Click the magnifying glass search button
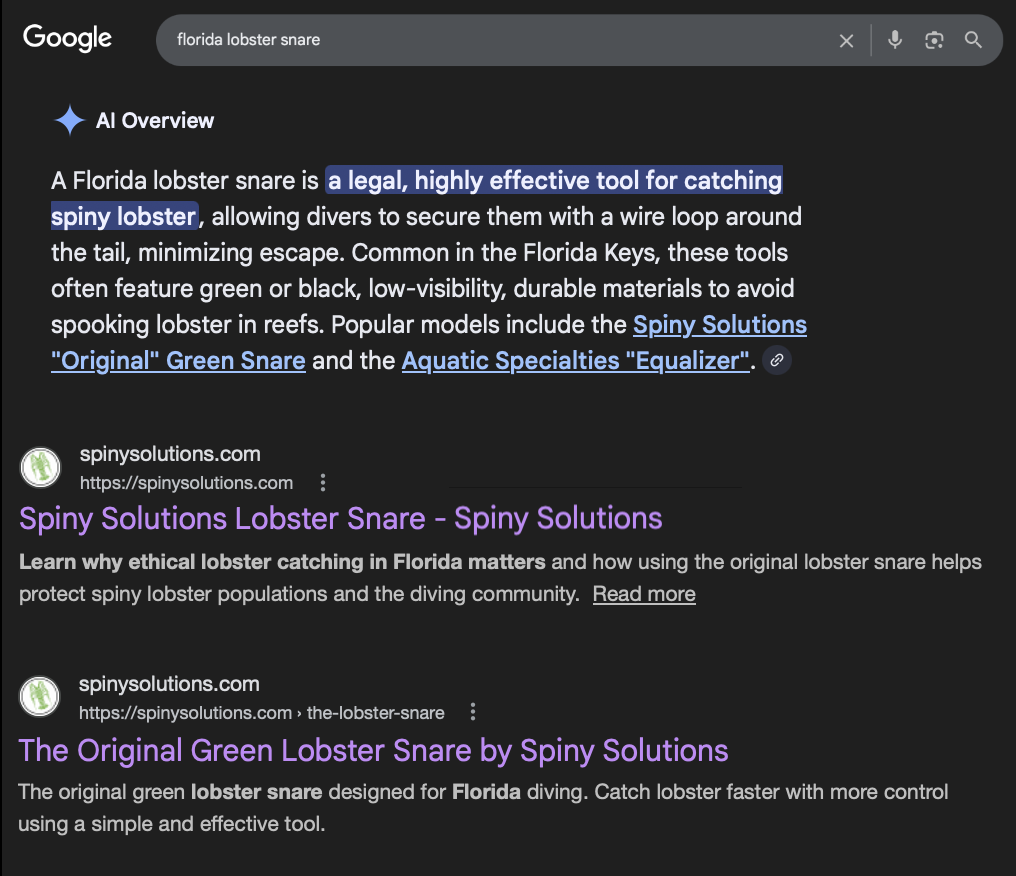Viewport: 1016px width, 876px height. point(973,40)
